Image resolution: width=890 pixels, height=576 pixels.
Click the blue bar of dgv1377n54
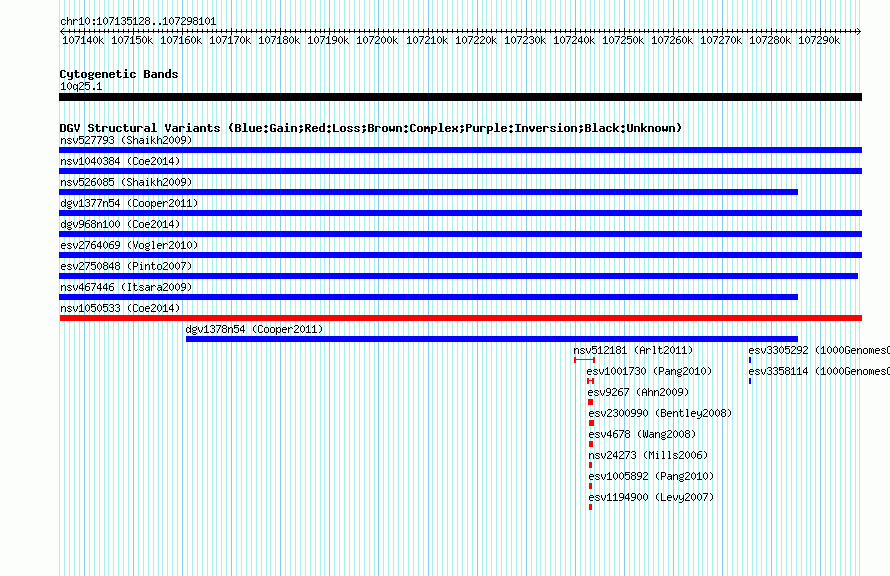pyautogui.click(x=460, y=213)
